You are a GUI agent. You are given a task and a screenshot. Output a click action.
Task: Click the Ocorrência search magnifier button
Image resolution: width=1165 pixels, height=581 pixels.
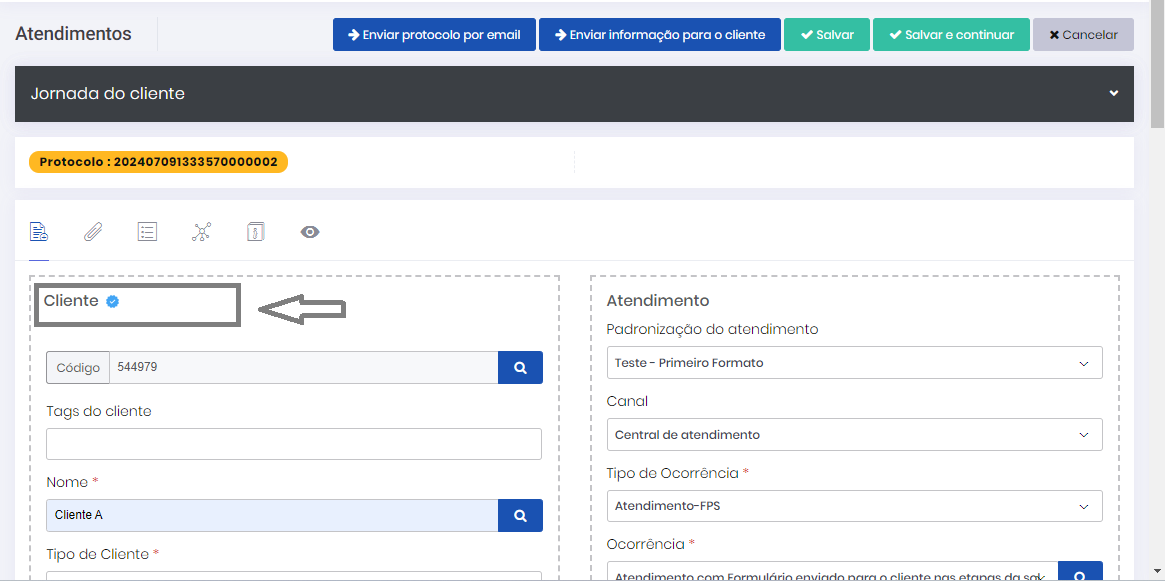pos(1080,575)
